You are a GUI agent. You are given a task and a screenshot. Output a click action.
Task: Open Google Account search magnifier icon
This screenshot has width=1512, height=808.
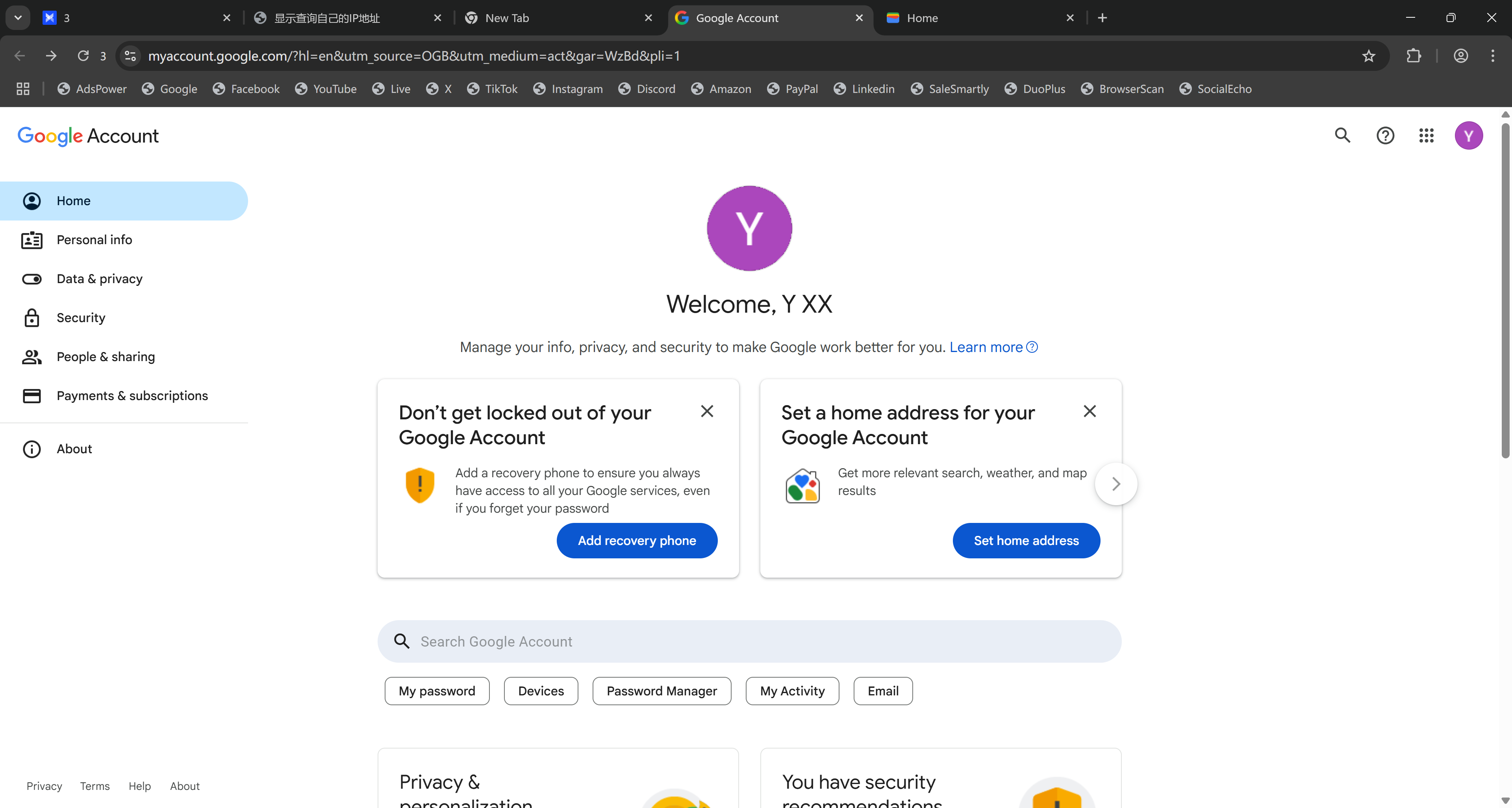(1342, 135)
